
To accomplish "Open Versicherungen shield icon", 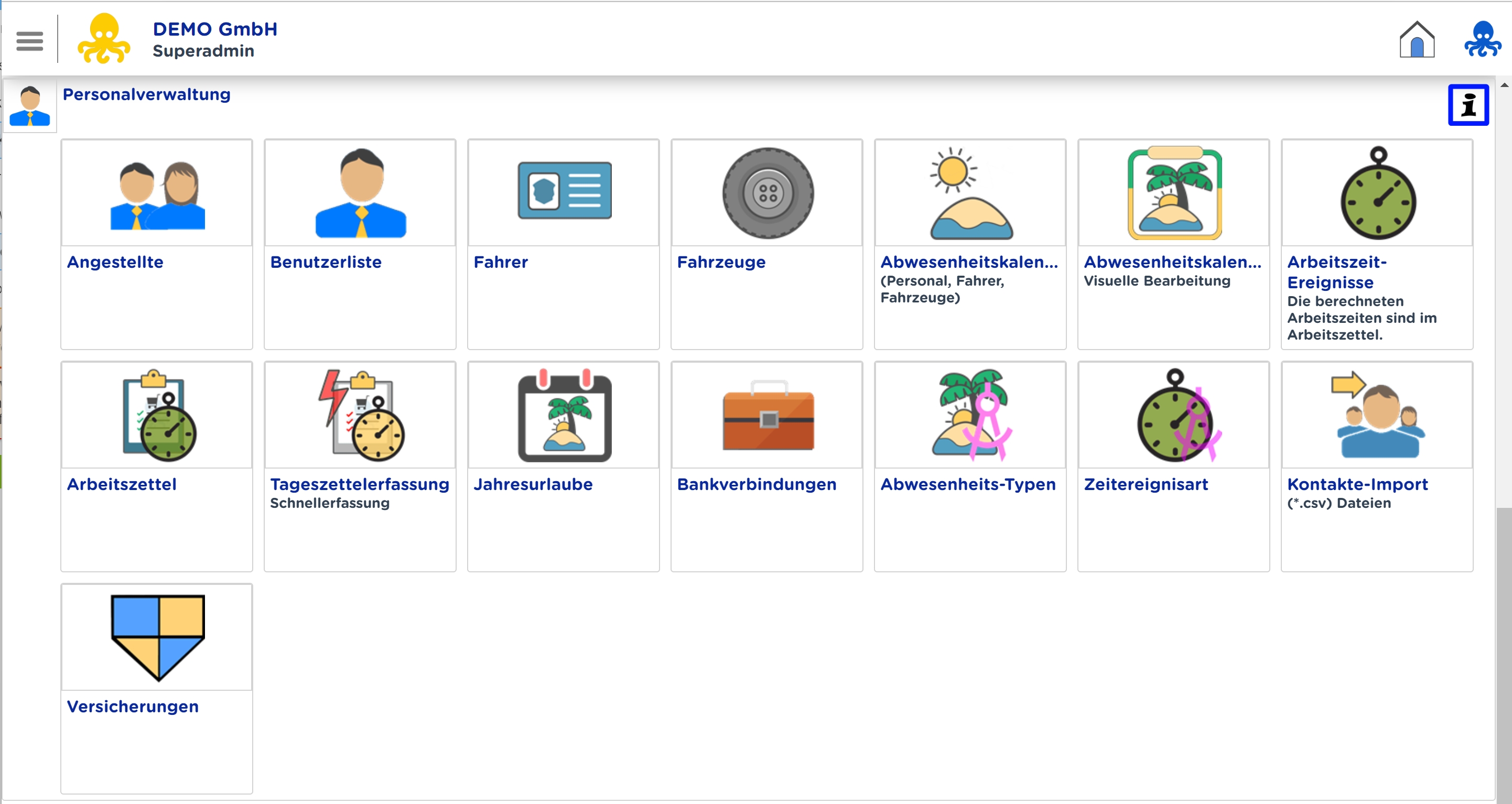I will click(157, 637).
